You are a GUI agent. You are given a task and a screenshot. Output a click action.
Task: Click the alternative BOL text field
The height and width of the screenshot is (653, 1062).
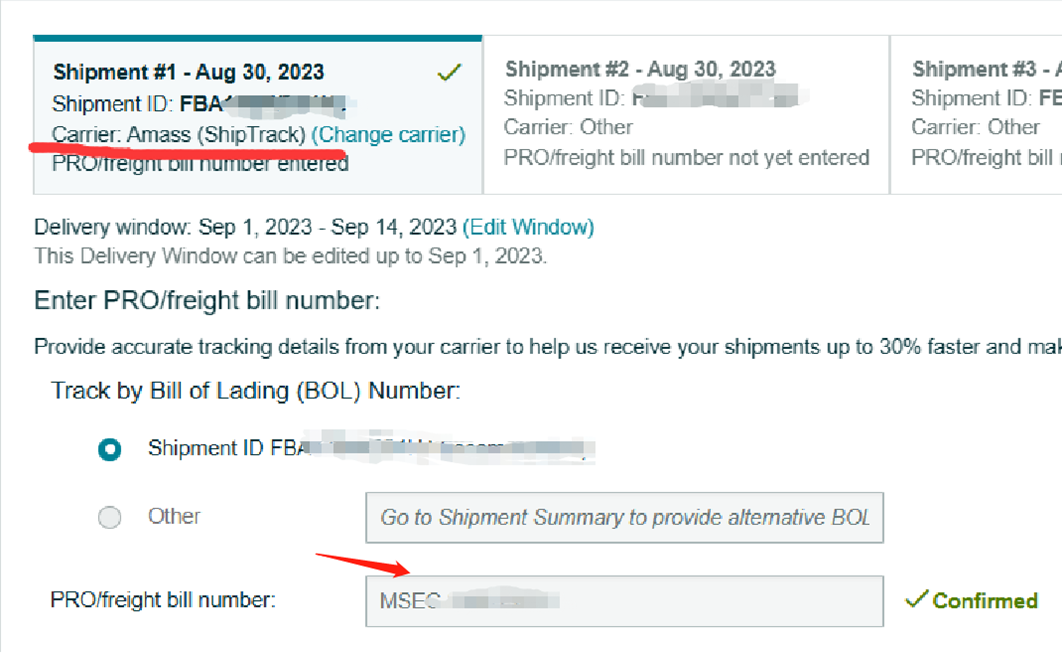(624, 518)
